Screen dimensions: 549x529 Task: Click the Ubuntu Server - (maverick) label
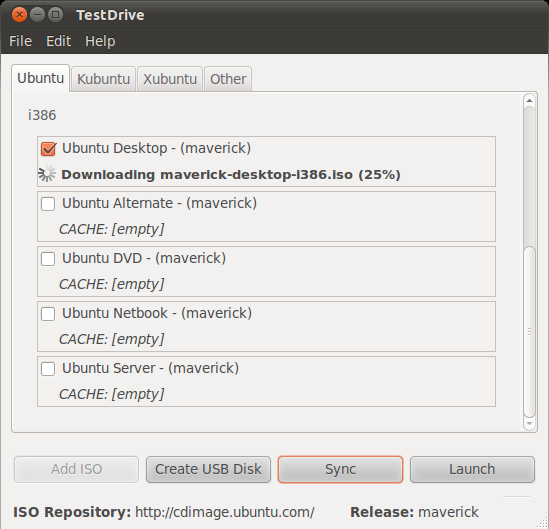(151, 368)
